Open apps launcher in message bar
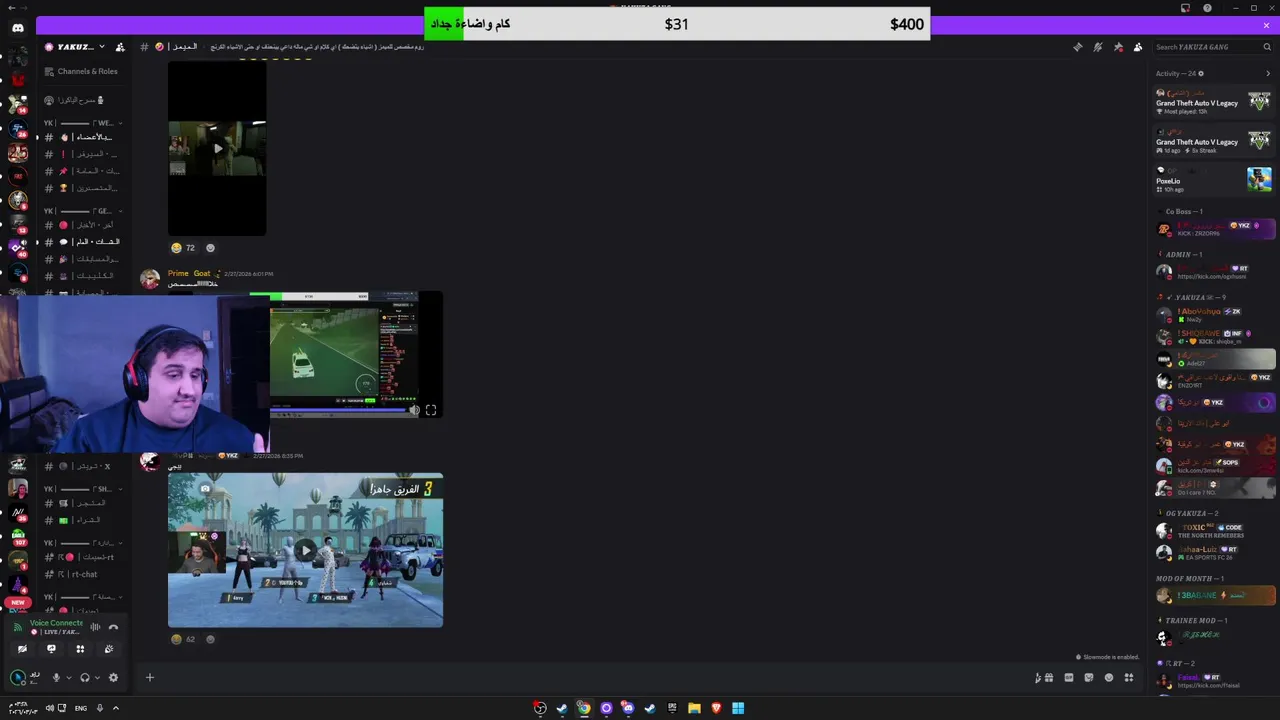1280x720 pixels. (x=1129, y=677)
